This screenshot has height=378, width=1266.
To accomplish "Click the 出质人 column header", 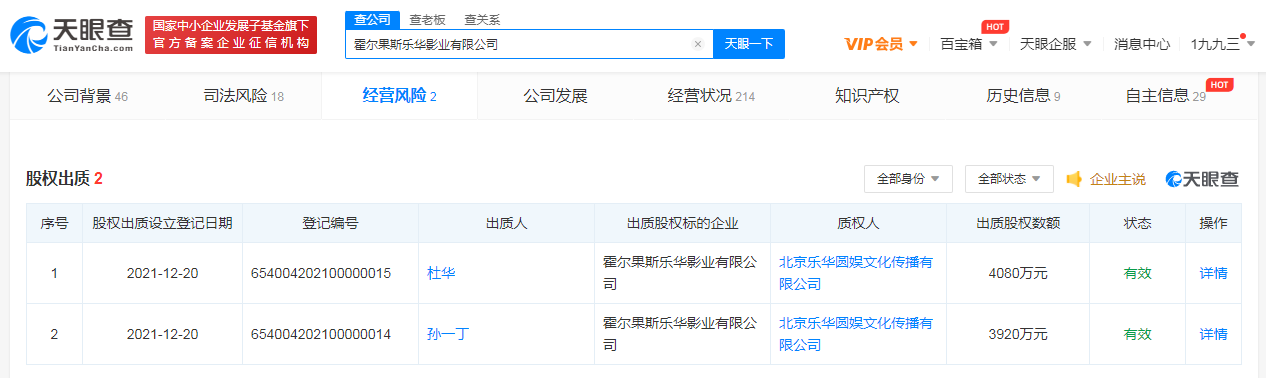I will pos(506,223).
